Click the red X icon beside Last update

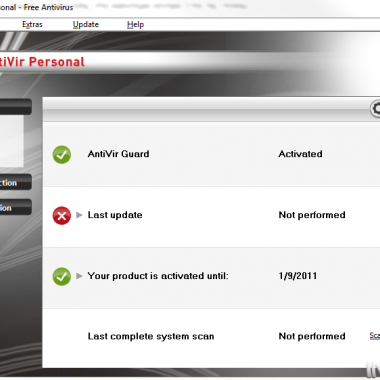pos(62,216)
